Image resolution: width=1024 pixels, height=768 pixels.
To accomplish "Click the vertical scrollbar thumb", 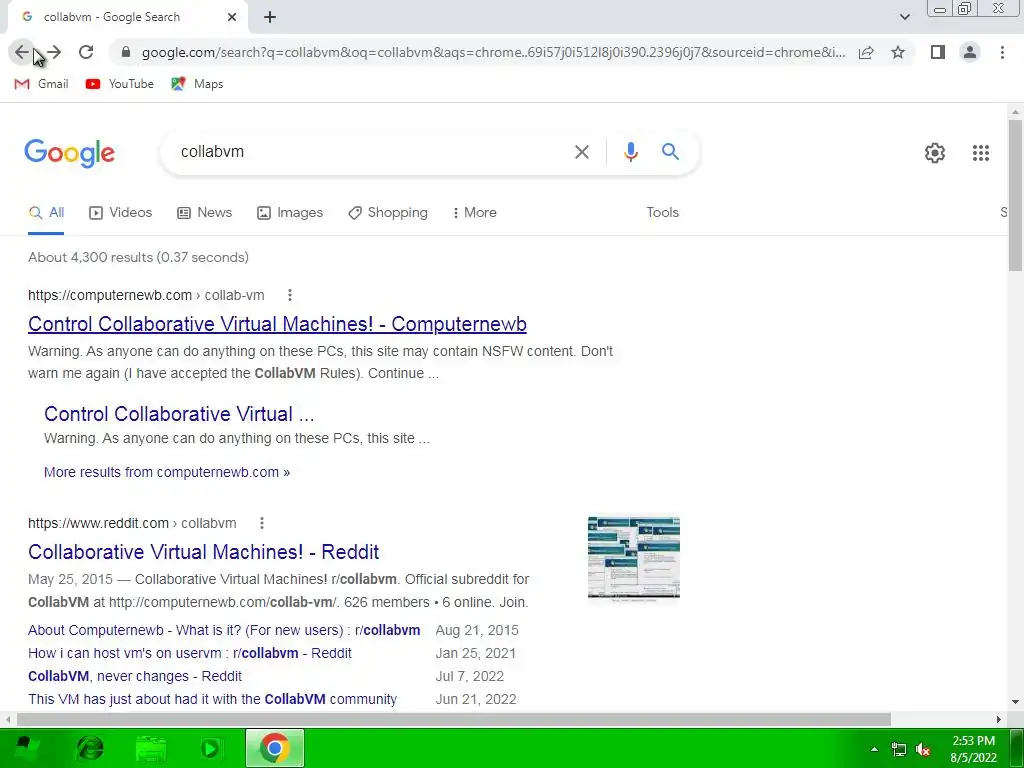I will click(x=1015, y=195).
